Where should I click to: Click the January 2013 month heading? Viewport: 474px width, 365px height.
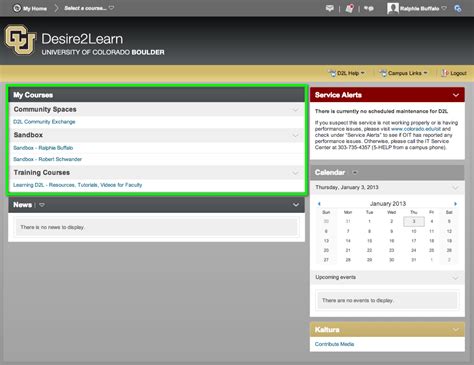point(388,203)
